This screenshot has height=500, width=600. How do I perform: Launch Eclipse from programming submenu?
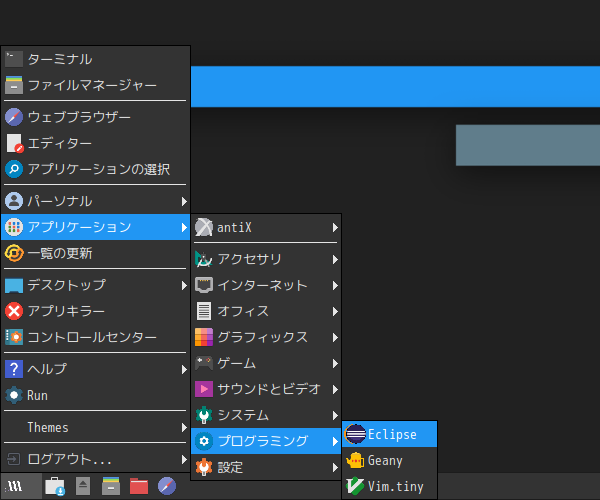click(x=390, y=434)
